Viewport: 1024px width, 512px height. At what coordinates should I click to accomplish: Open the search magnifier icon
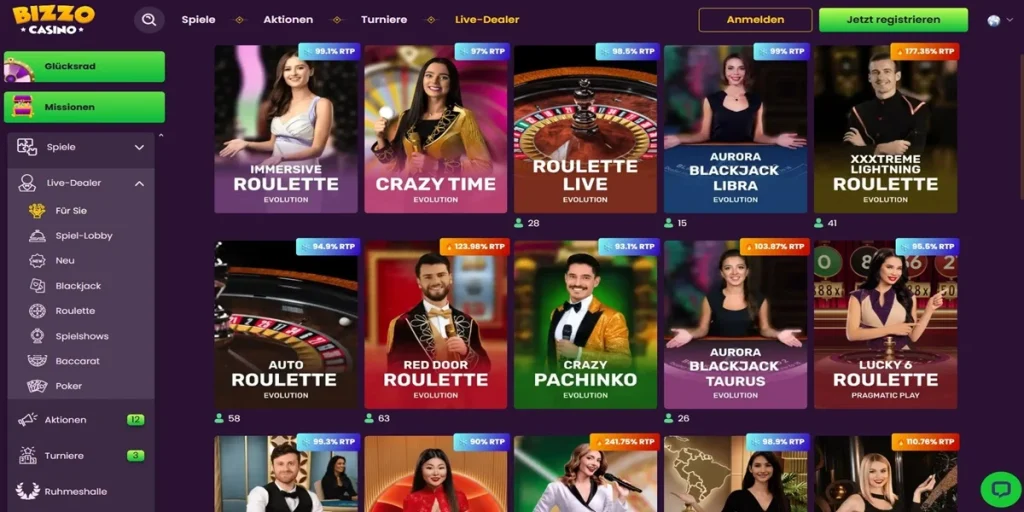tap(149, 20)
